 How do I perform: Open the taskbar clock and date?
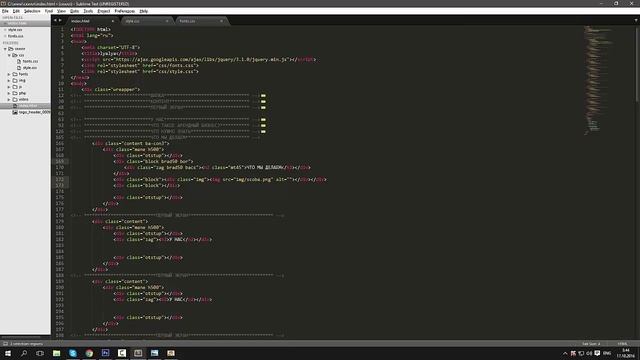pos(626,353)
